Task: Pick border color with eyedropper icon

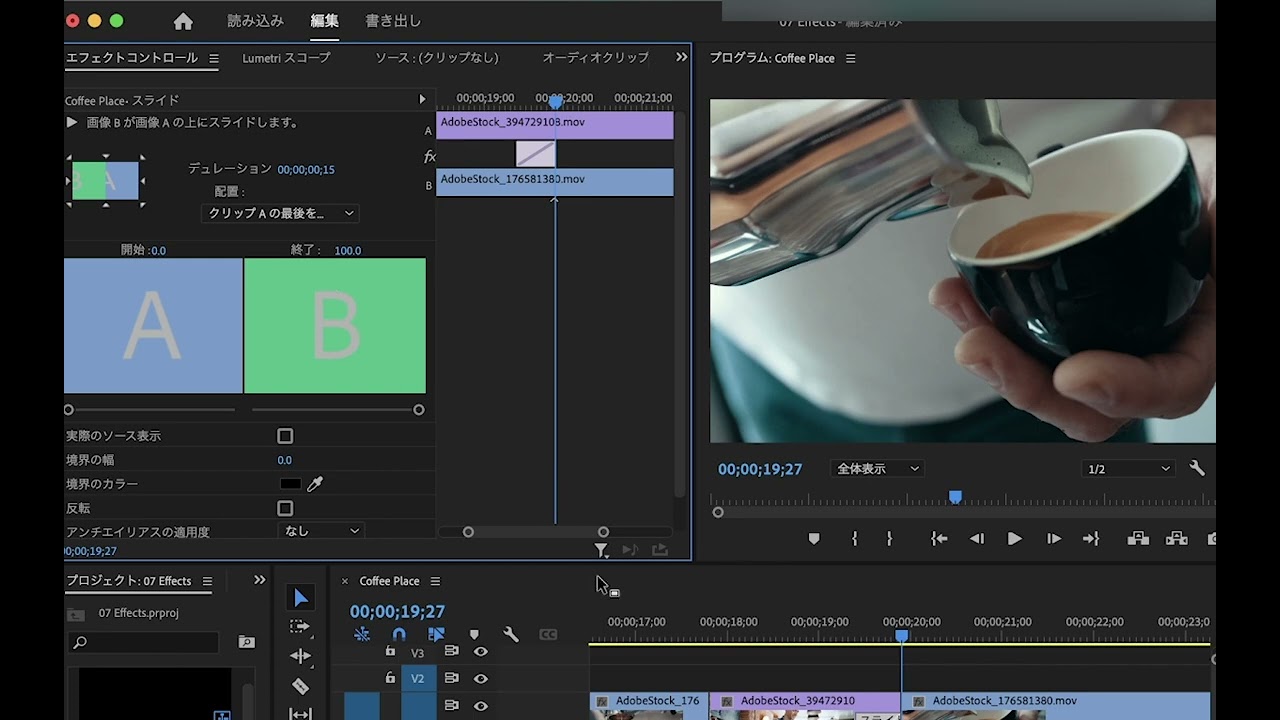Action: point(315,484)
